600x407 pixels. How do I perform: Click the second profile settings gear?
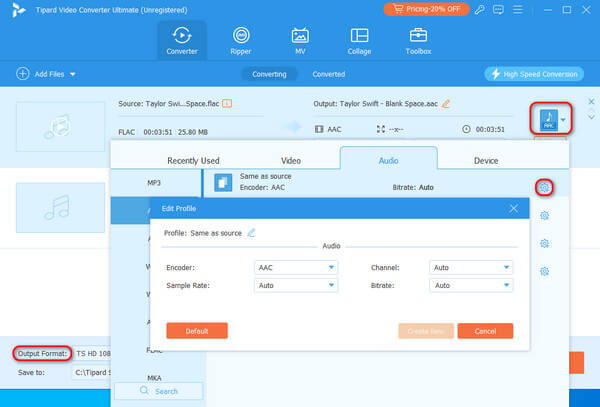544,215
